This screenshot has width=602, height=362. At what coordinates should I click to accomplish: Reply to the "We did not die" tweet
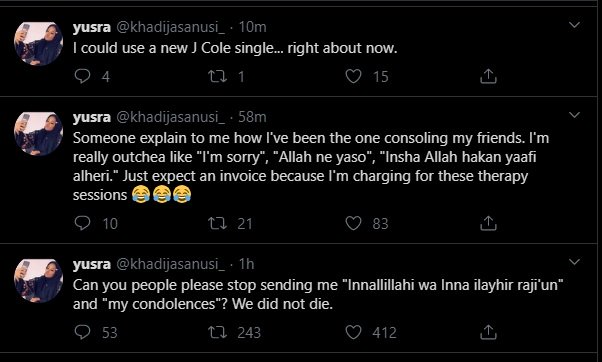[82, 332]
